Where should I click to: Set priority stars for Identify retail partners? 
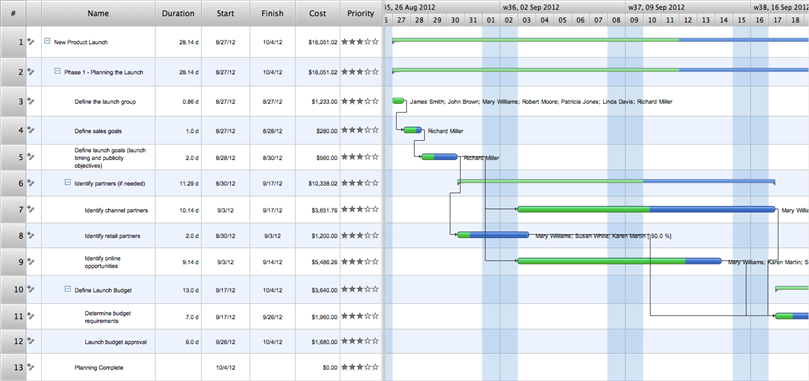pyautogui.click(x=360, y=235)
